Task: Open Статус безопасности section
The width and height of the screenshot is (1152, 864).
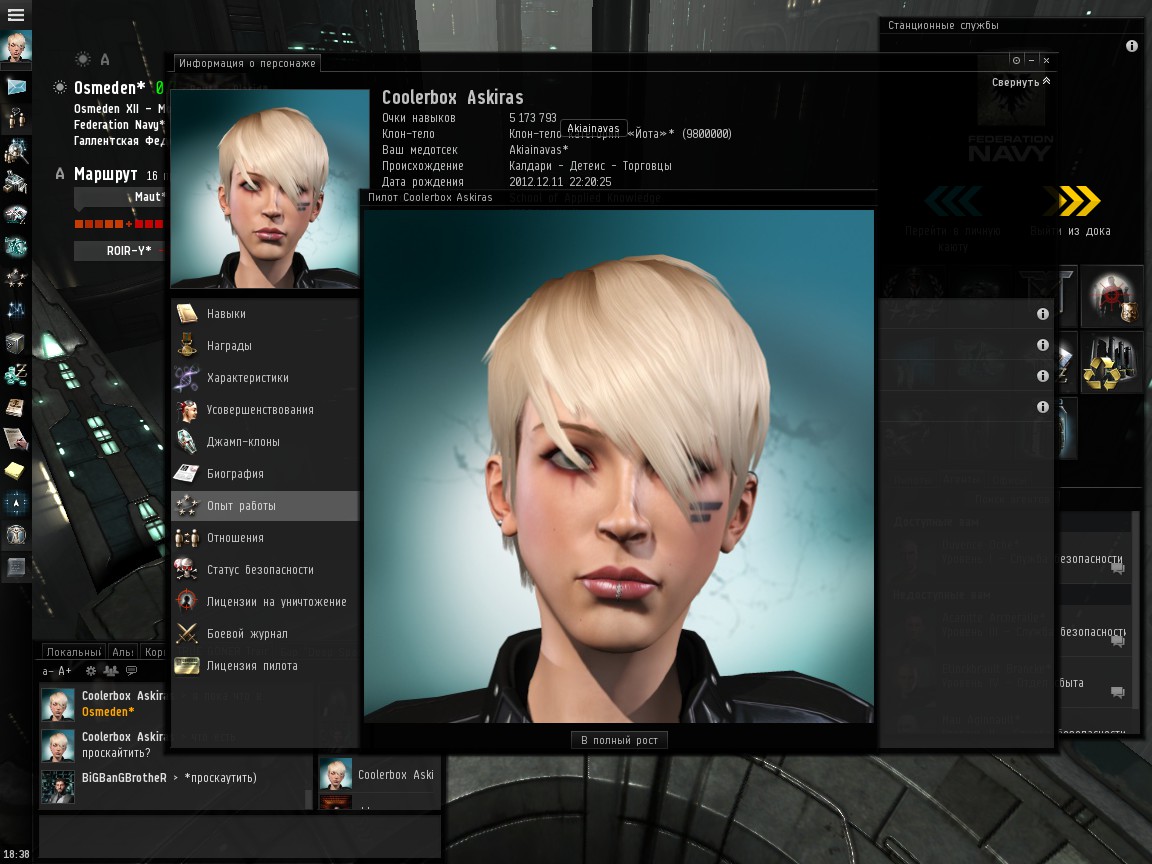Action: pos(265,569)
